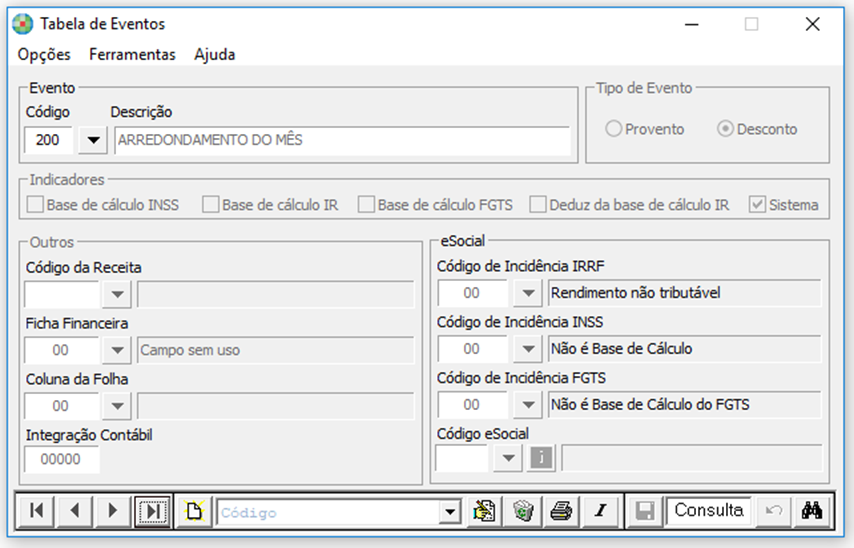The height and width of the screenshot is (548, 854).
Task: Enable Base de cálculo FGTS checkbox
Action: click(x=367, y=205)
